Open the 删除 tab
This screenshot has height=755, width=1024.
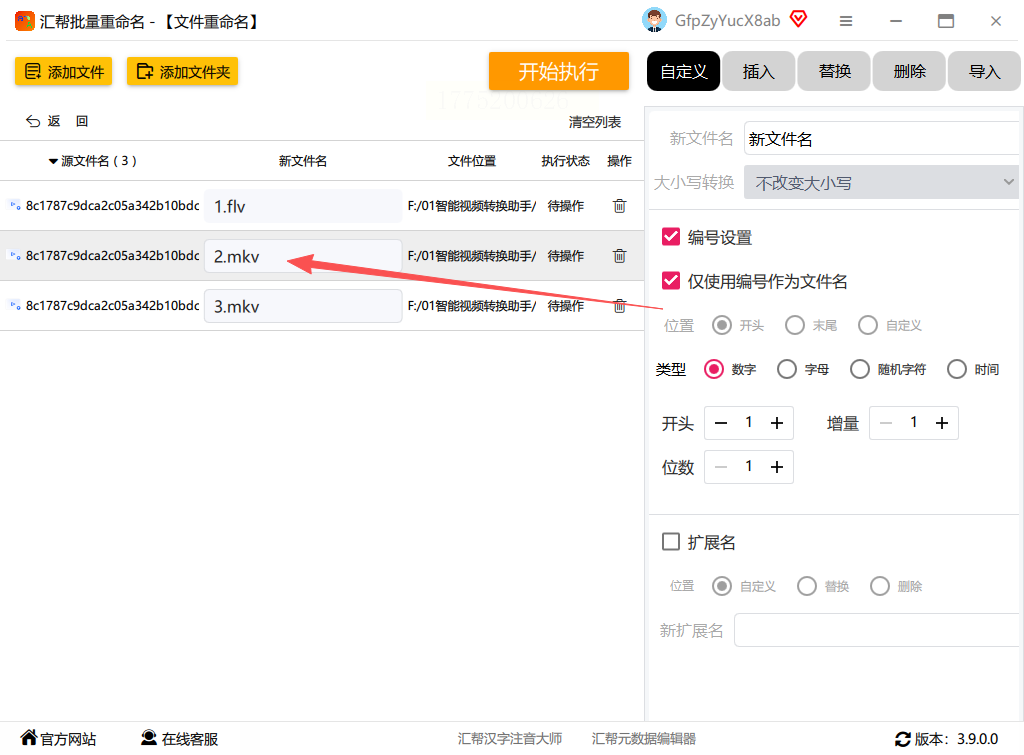(x=909, y=71)
